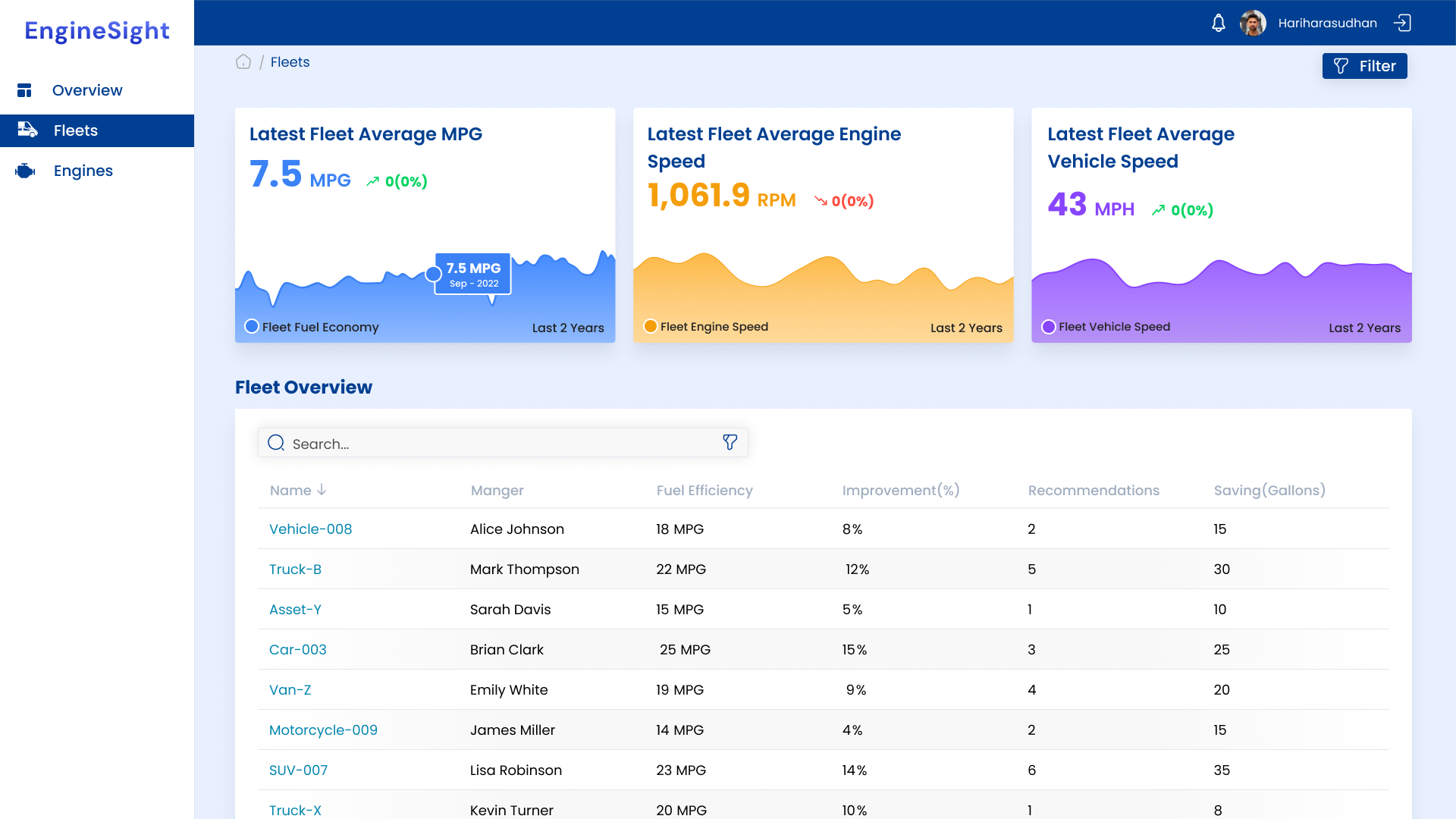
Task: Click the Filter button
Action: [1364, 66]
